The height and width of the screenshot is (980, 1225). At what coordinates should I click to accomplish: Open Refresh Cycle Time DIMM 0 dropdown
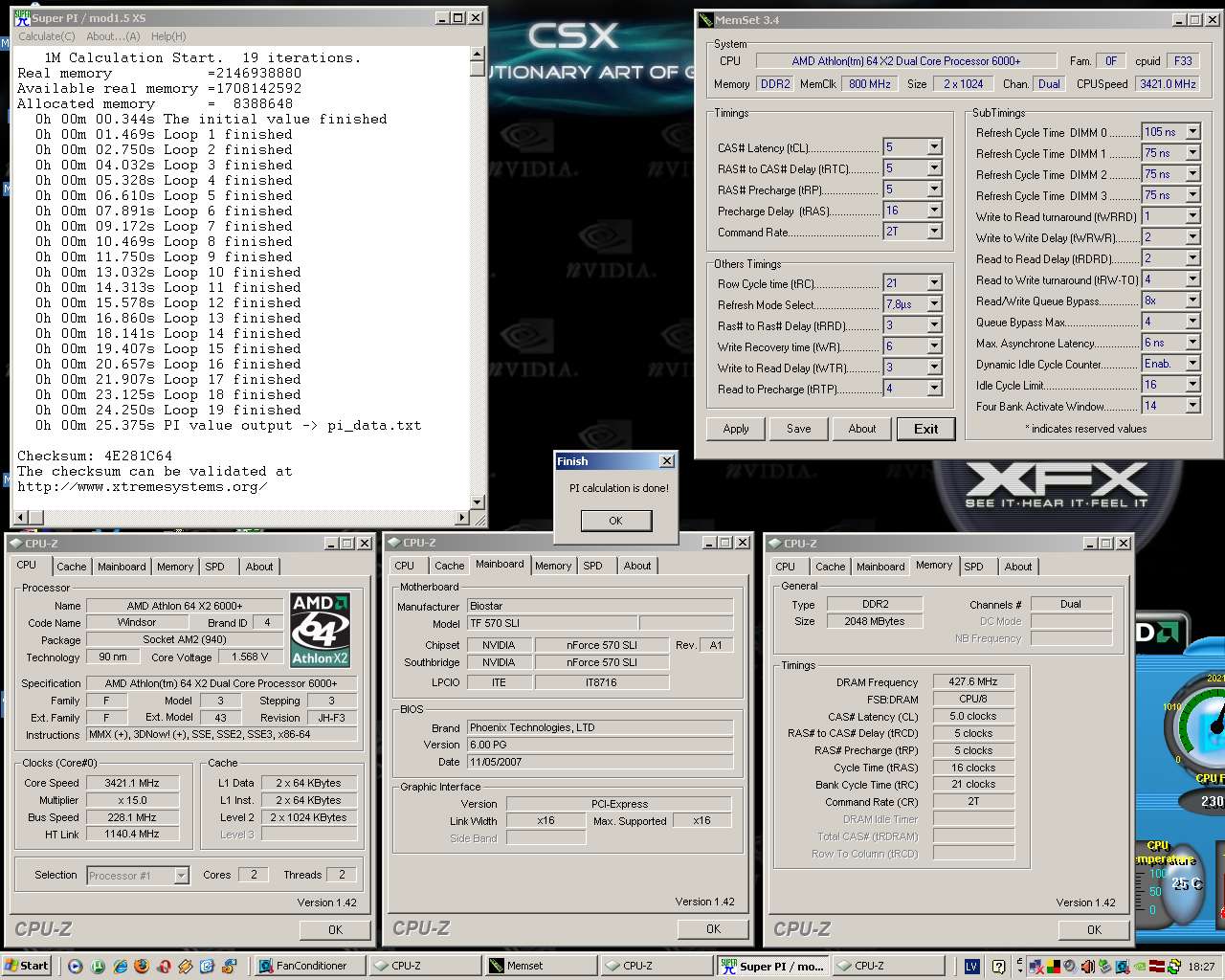coord(1192,132)
